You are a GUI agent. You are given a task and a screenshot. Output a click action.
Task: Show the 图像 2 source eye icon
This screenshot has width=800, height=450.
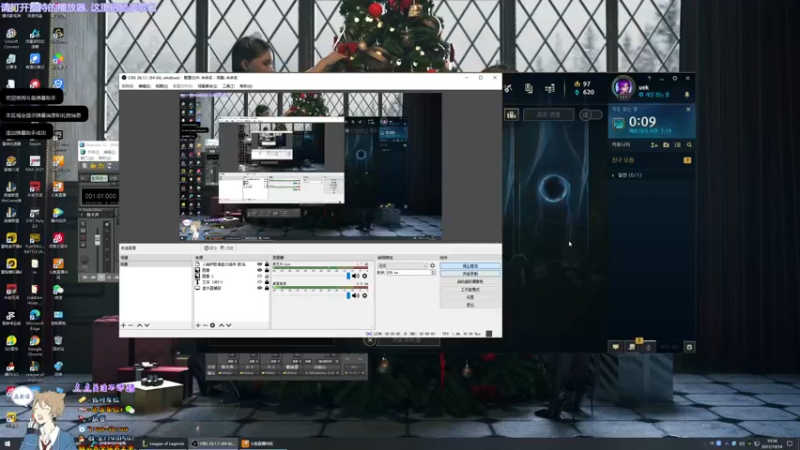tap(260, 276)
